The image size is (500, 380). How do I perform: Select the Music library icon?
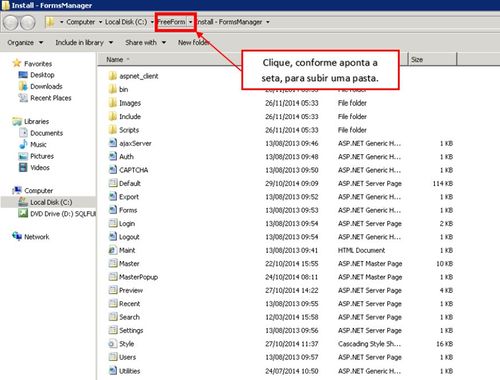point(23,144)
